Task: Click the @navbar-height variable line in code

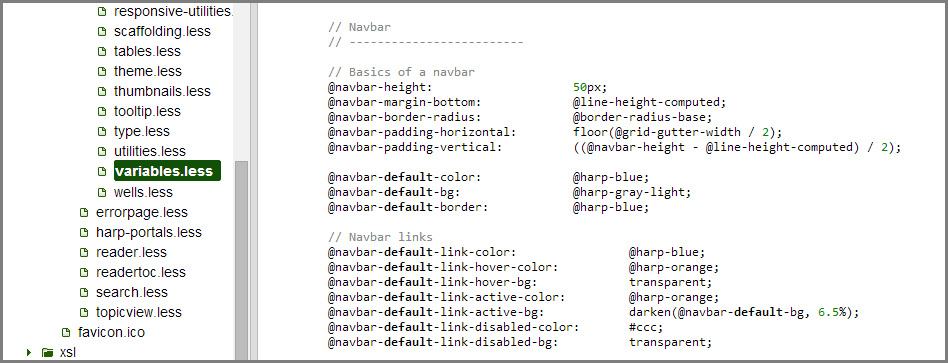Action: [x=467, y=87]
